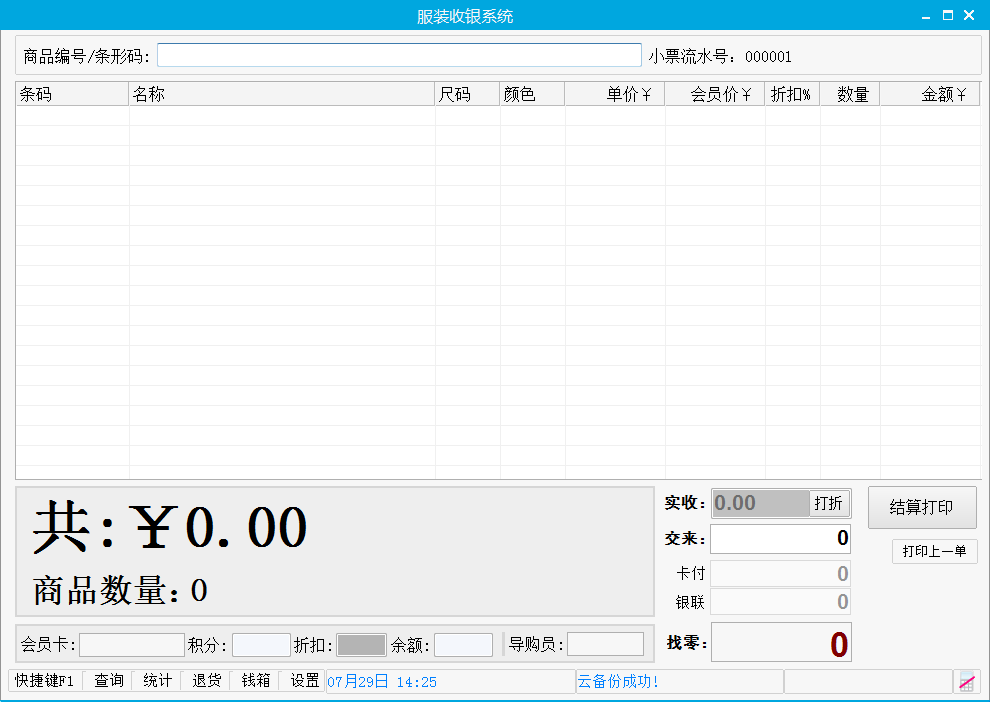This screenshot has width=990, height=702.
Task: Click the chart icon in status bar
Action: (x=967, y=682)
